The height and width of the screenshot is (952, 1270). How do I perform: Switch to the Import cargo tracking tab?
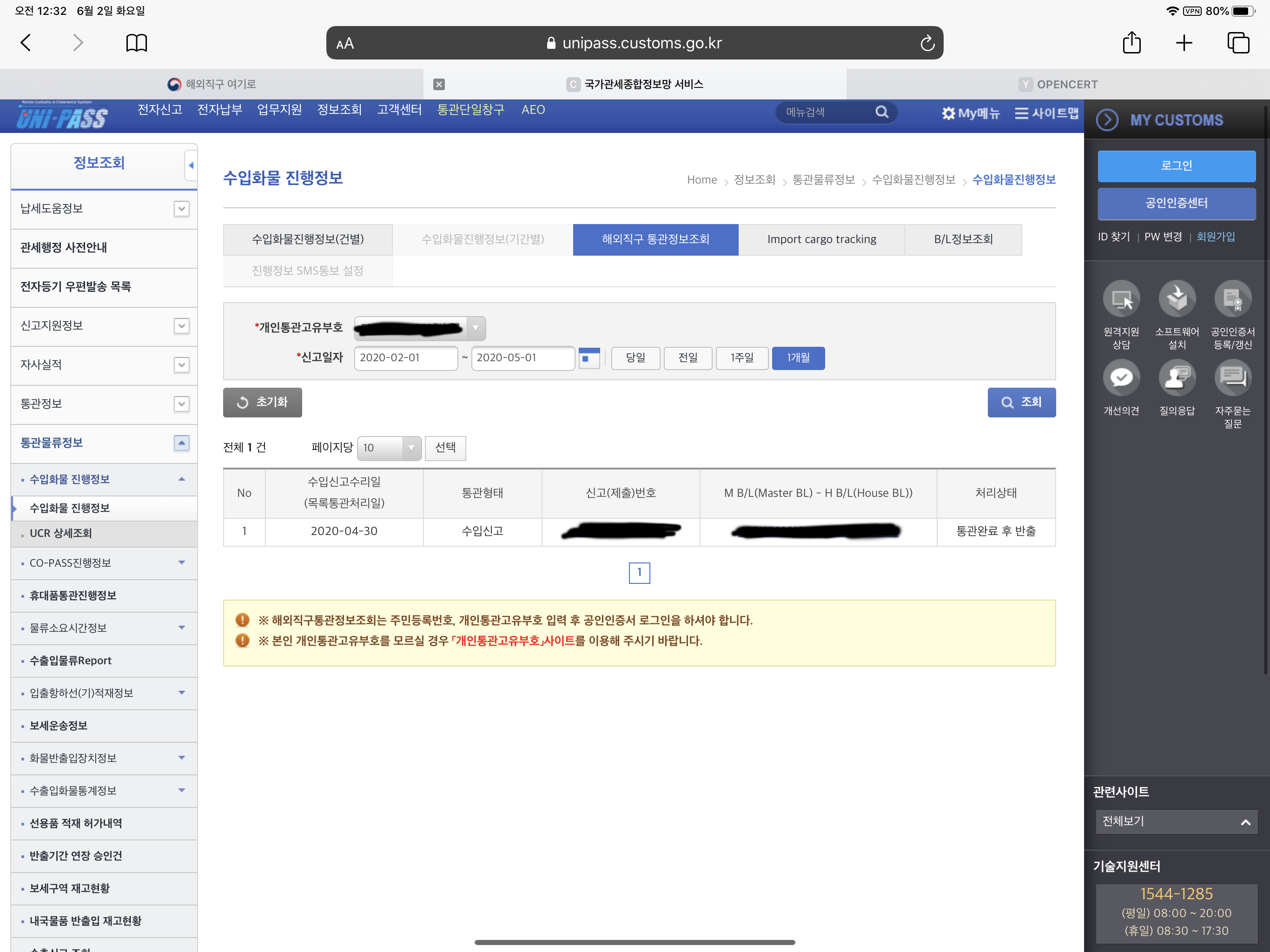click(821, 239)
